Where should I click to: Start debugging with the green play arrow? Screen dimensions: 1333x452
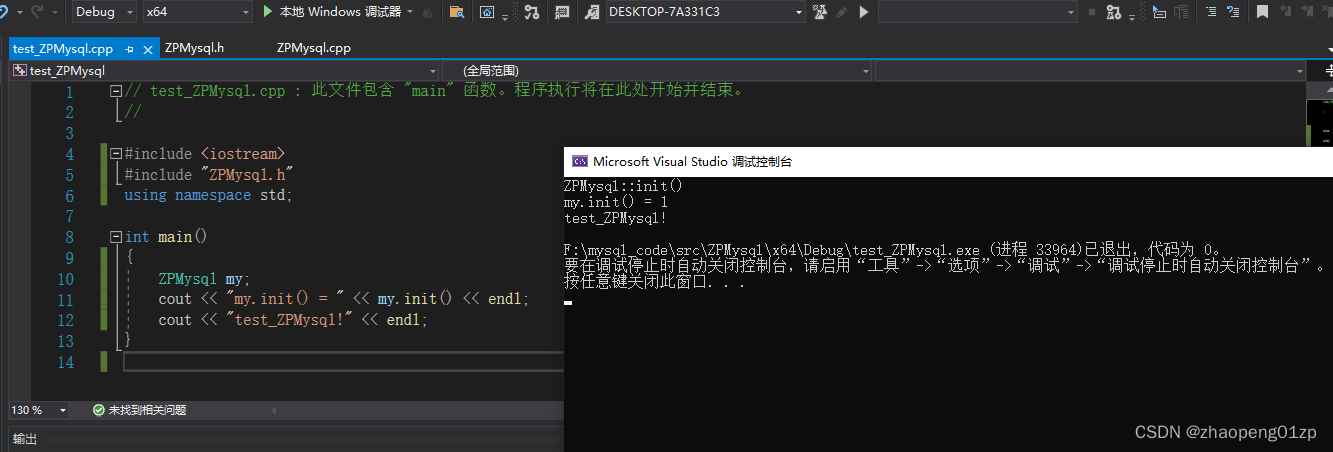point(267,12)
